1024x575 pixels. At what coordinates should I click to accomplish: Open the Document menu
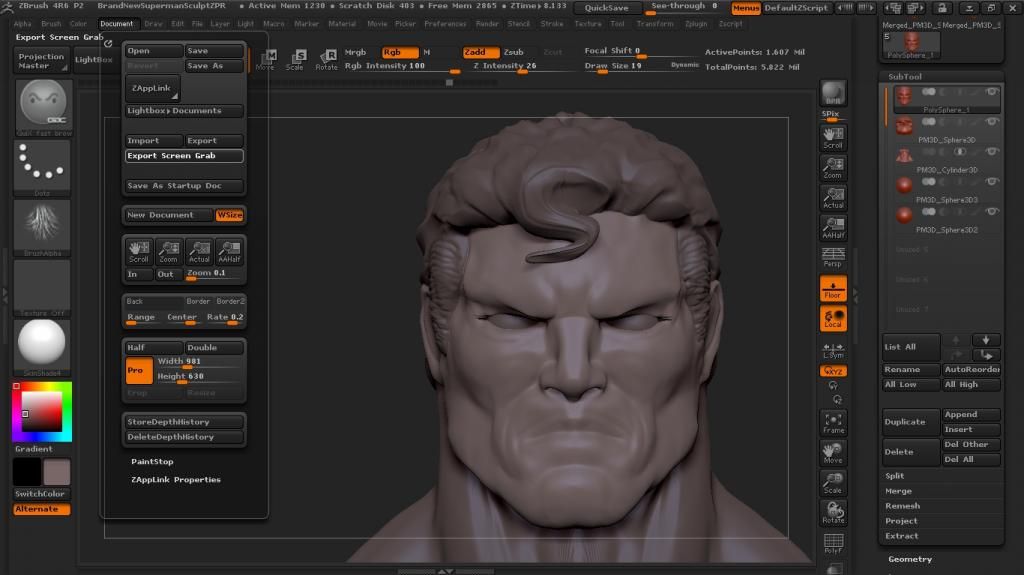tap(116, 24)
